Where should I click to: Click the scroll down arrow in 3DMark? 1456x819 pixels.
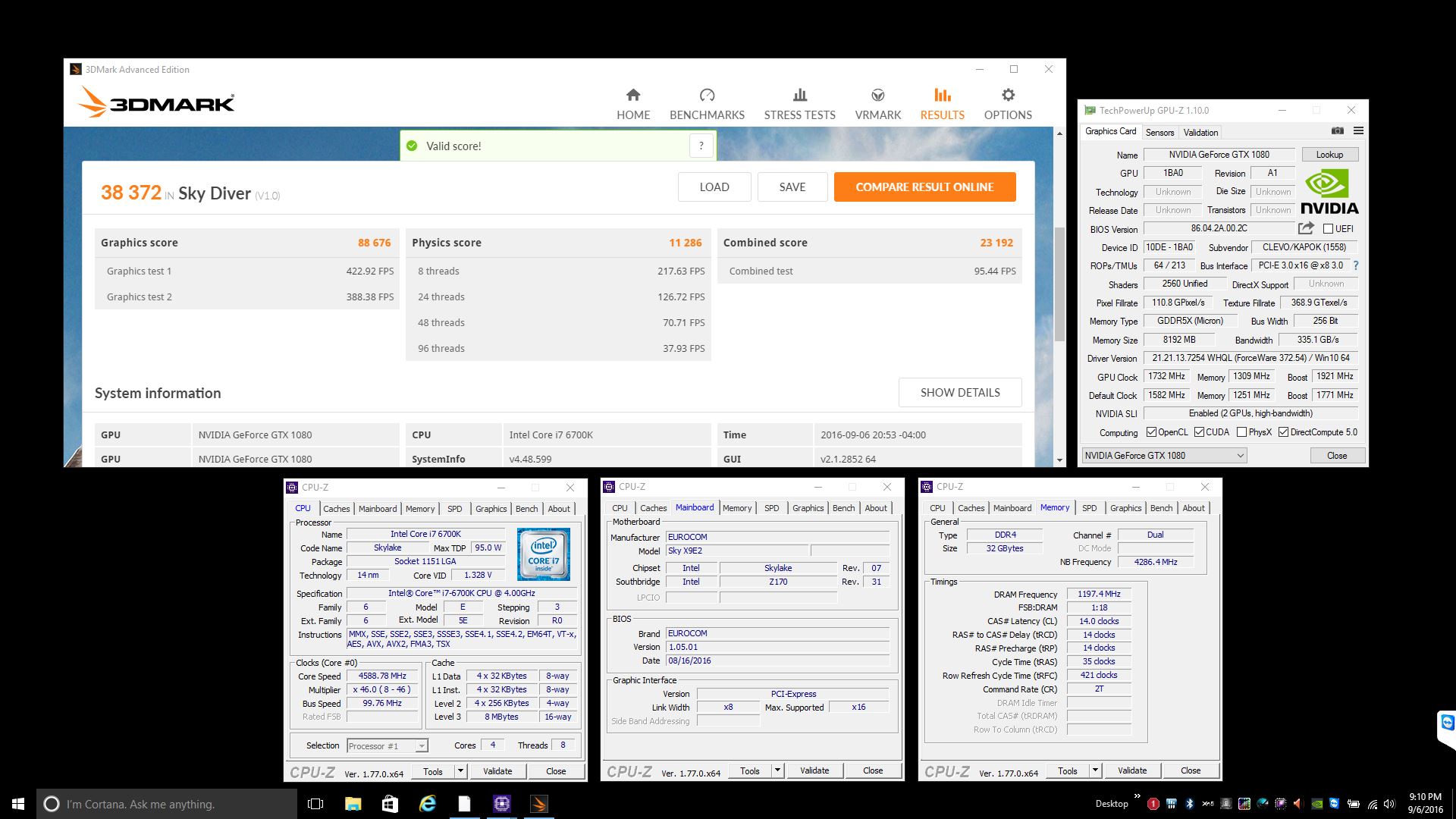click(x=1059, y=460)
